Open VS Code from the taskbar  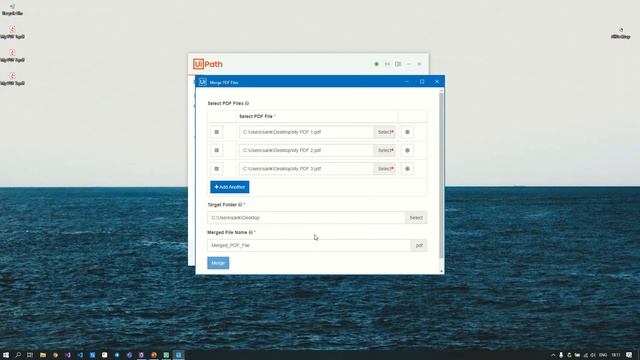pyautogui.click(x=80, y=355)
